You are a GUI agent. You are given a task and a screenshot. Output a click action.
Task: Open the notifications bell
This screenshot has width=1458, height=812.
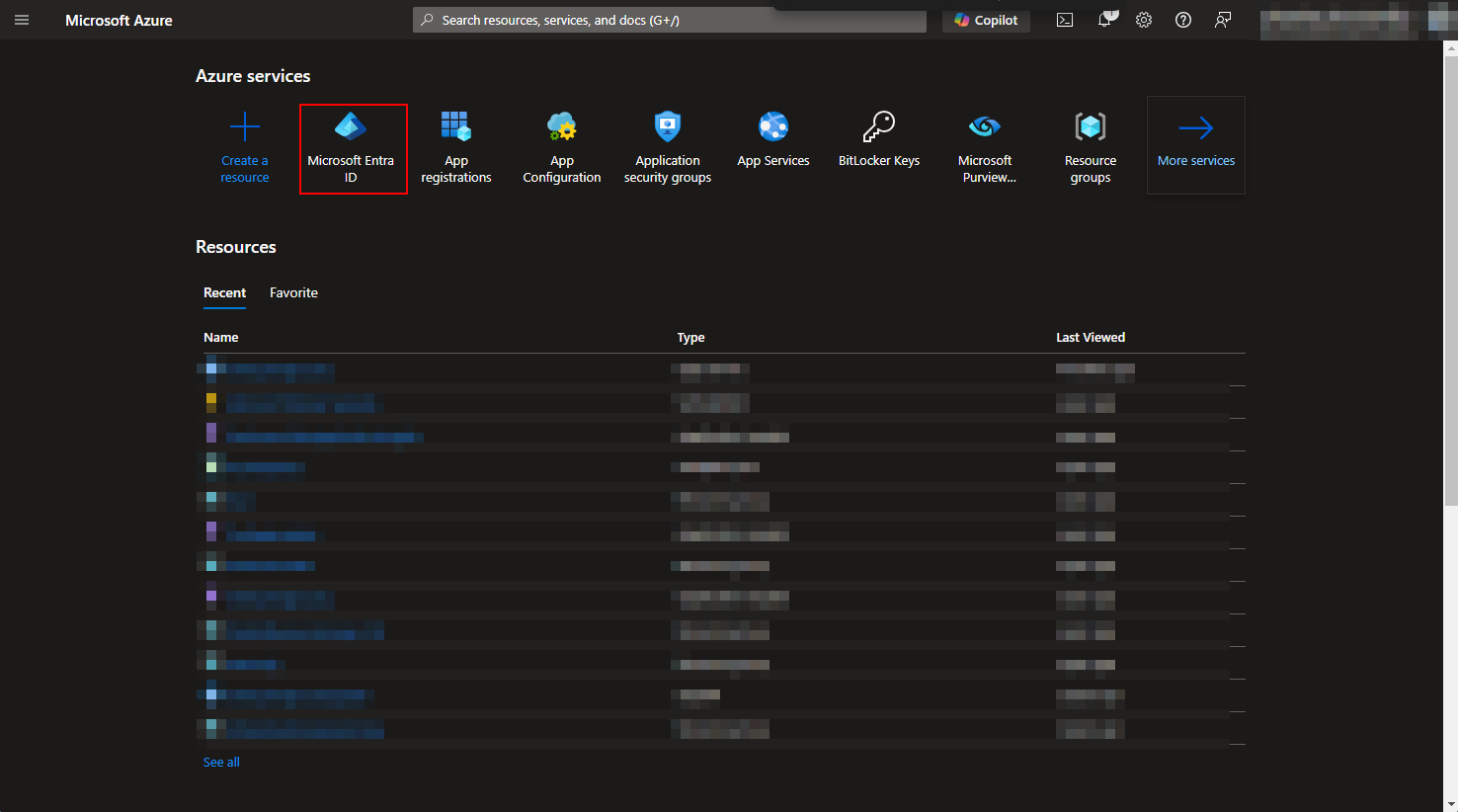click(x=1104, y=20)
